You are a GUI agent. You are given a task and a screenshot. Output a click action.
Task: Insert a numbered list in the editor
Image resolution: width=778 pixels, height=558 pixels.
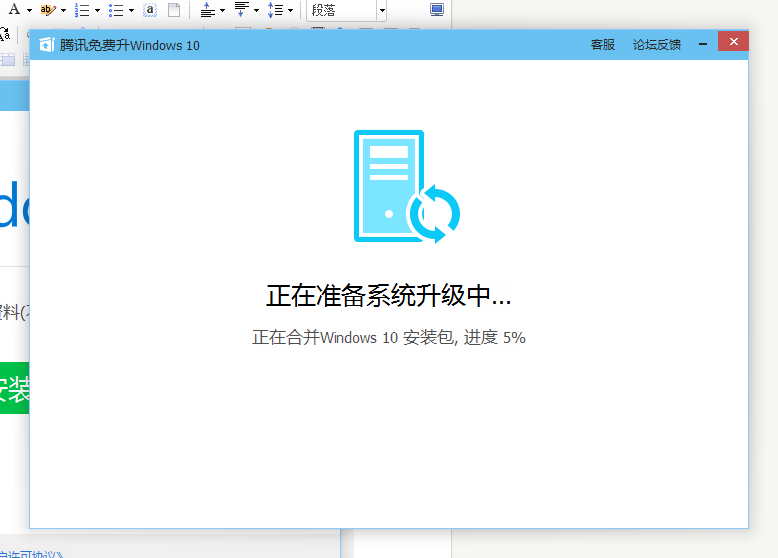tap(82, 10)
